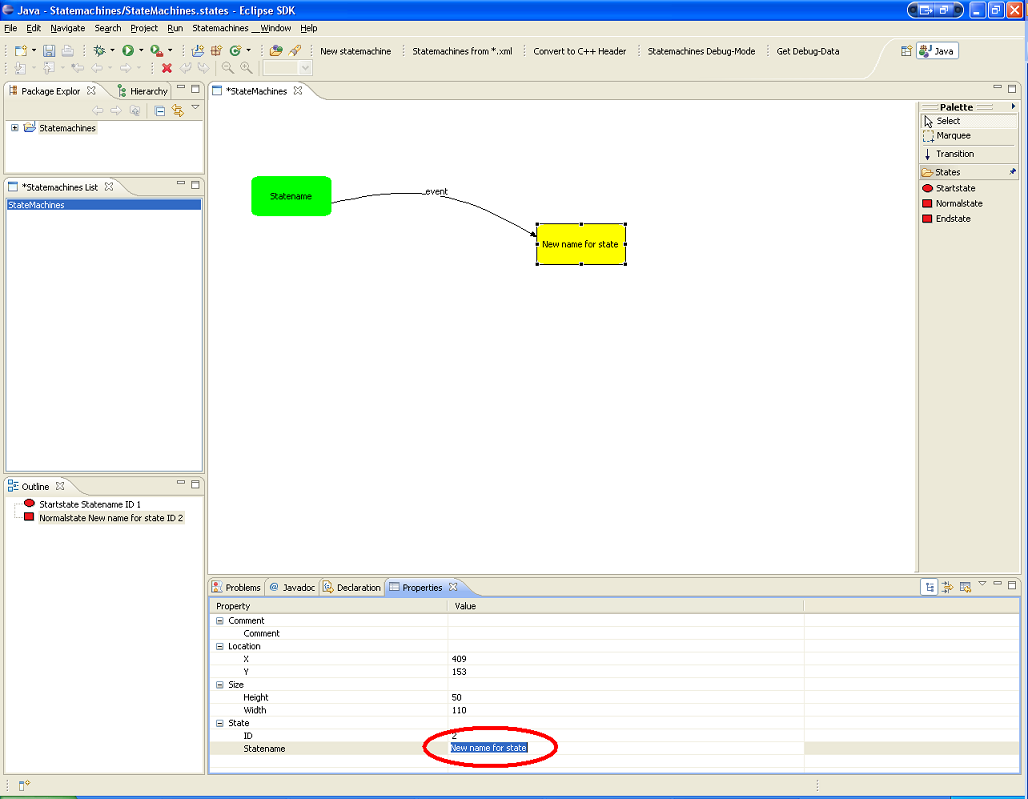Click the New Java Package icon
This screenshot has width=1028, height=799.
216,50
